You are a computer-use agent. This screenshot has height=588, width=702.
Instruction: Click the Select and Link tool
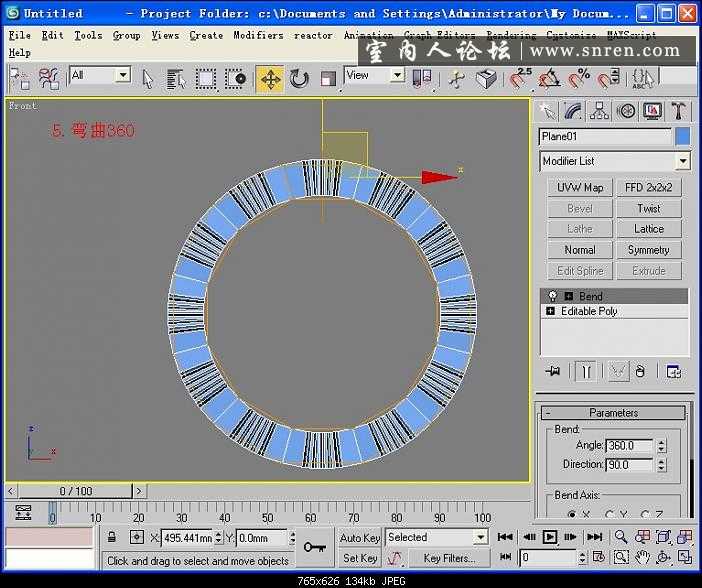20,79
